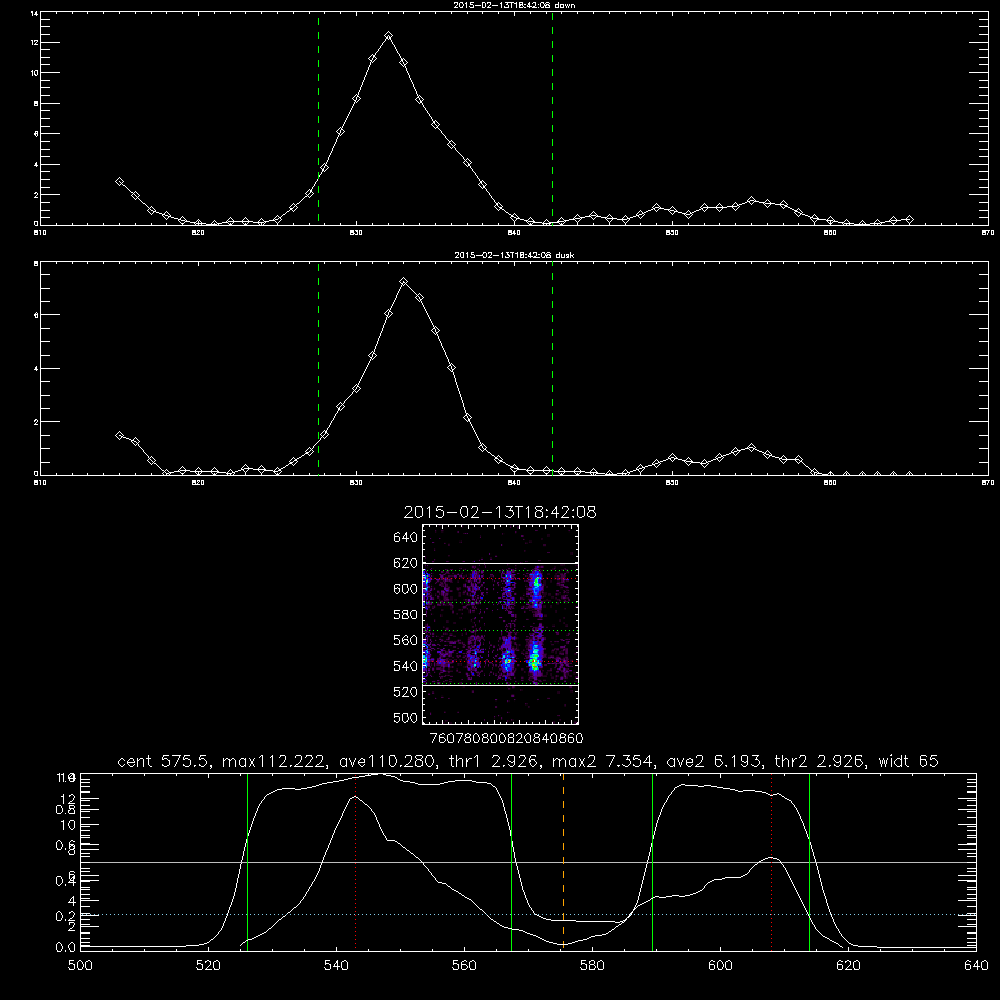Click the green vertical line near 589 in bottom plot
Screen dimensions: 1000x1000
[x=652, y=861]
